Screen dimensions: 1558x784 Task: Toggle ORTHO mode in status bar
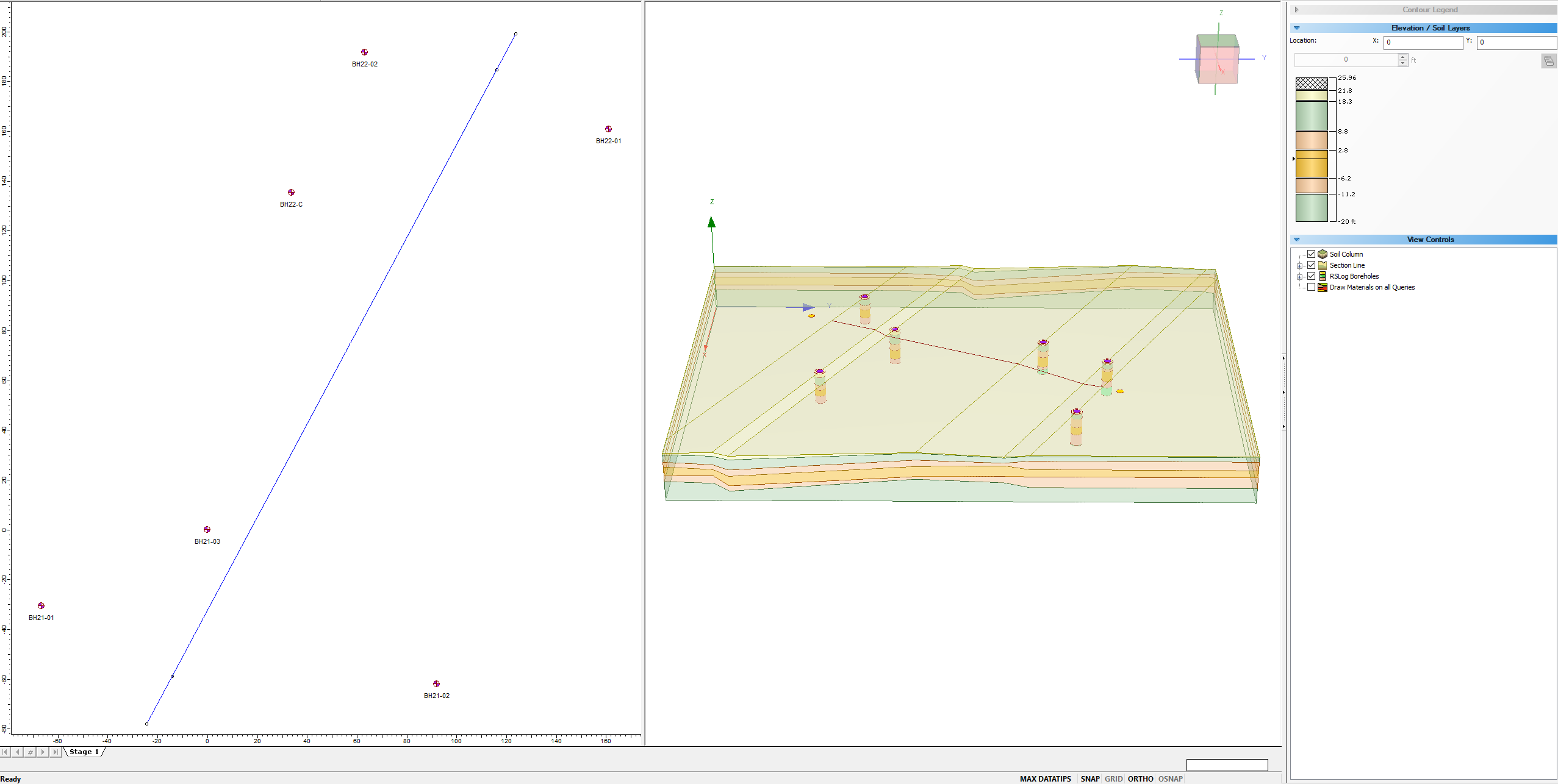tap(1140, 779)
